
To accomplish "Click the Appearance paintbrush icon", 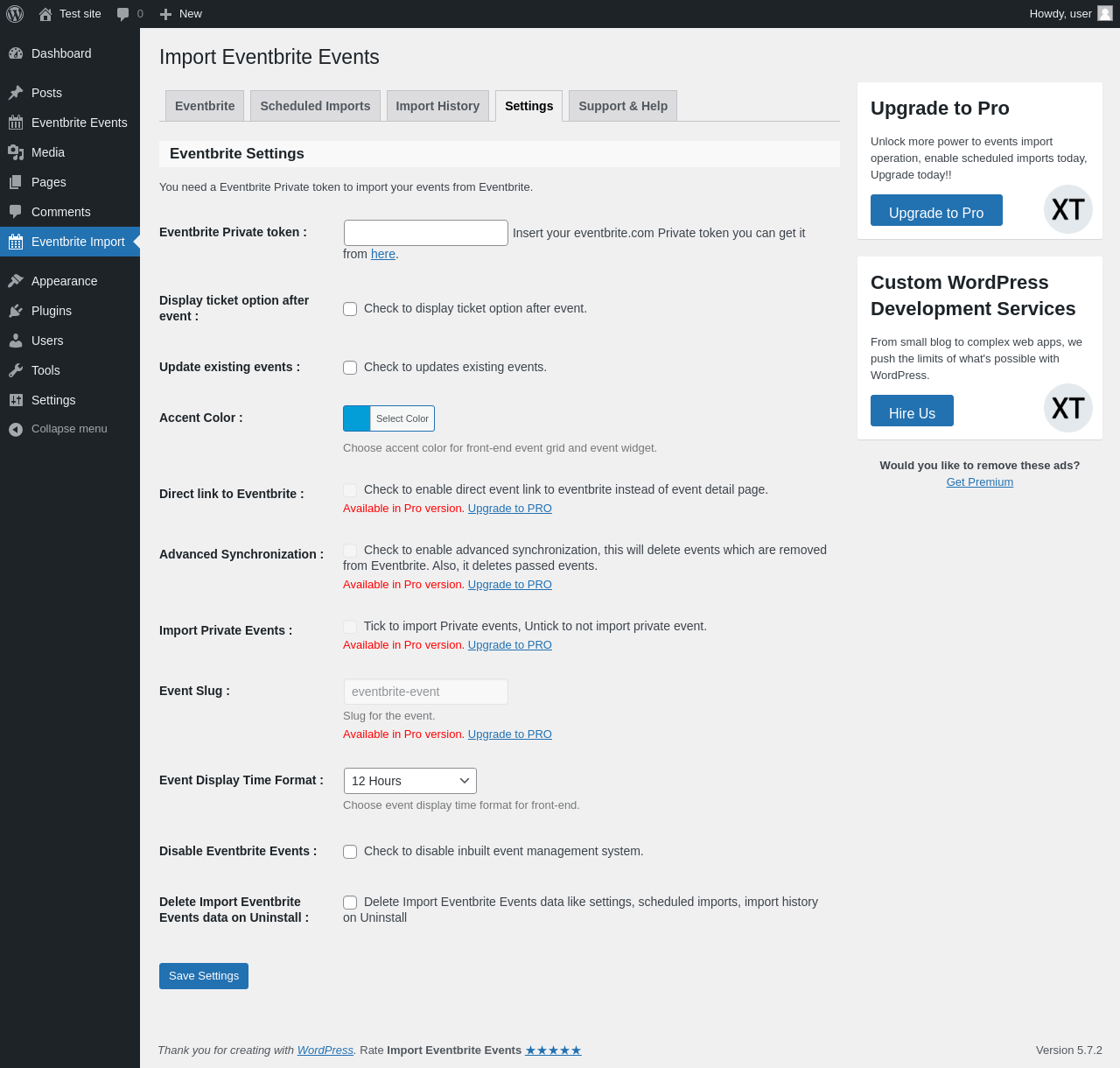I will tap(16, 281).
